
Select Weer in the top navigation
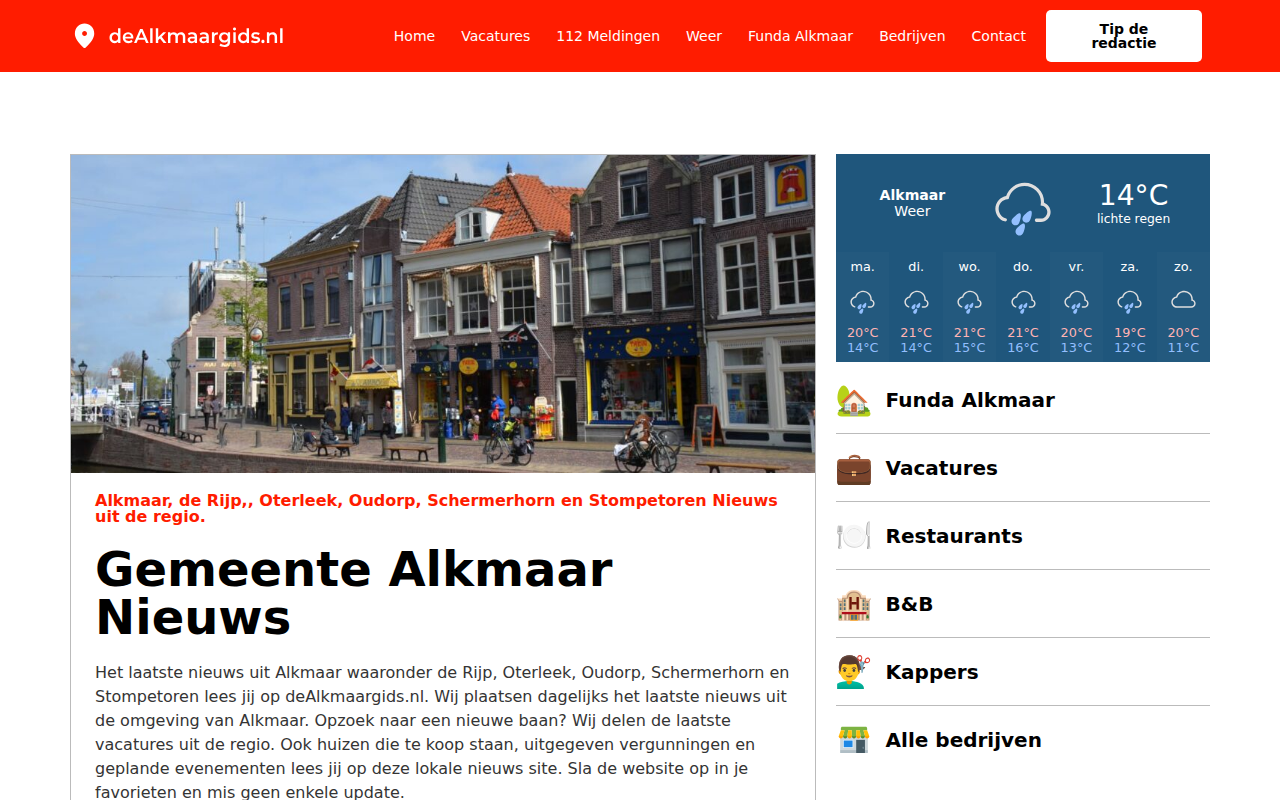(x=704, y=36)
